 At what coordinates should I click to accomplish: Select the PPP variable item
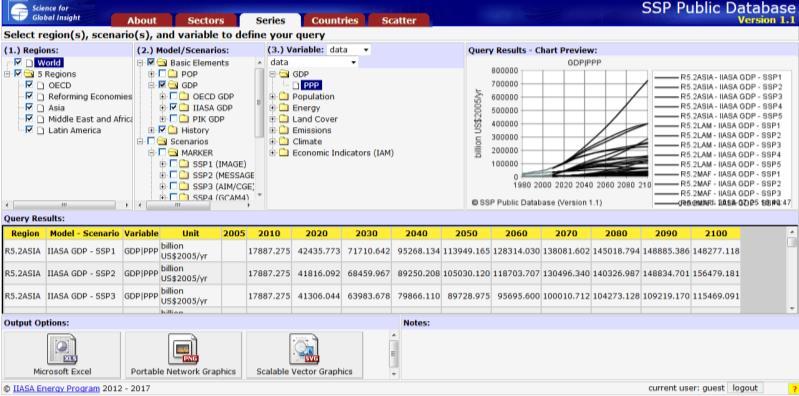[311, 85]
